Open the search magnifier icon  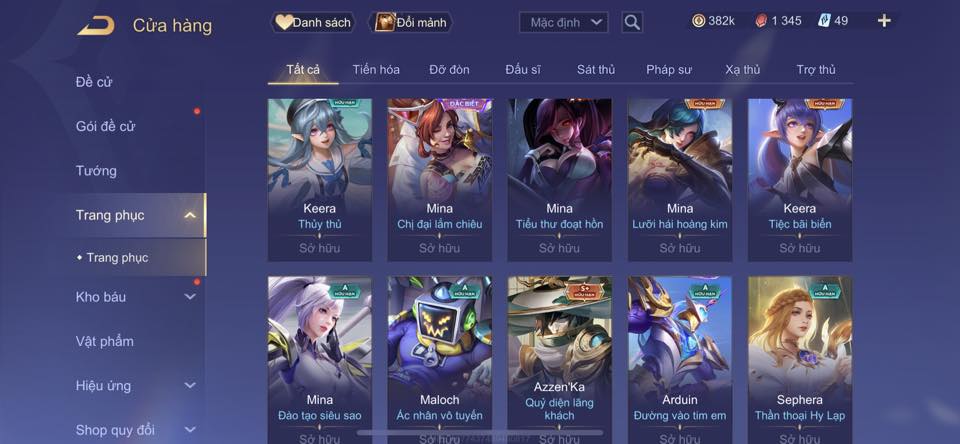pyautogui.click(x=632, y=23)
